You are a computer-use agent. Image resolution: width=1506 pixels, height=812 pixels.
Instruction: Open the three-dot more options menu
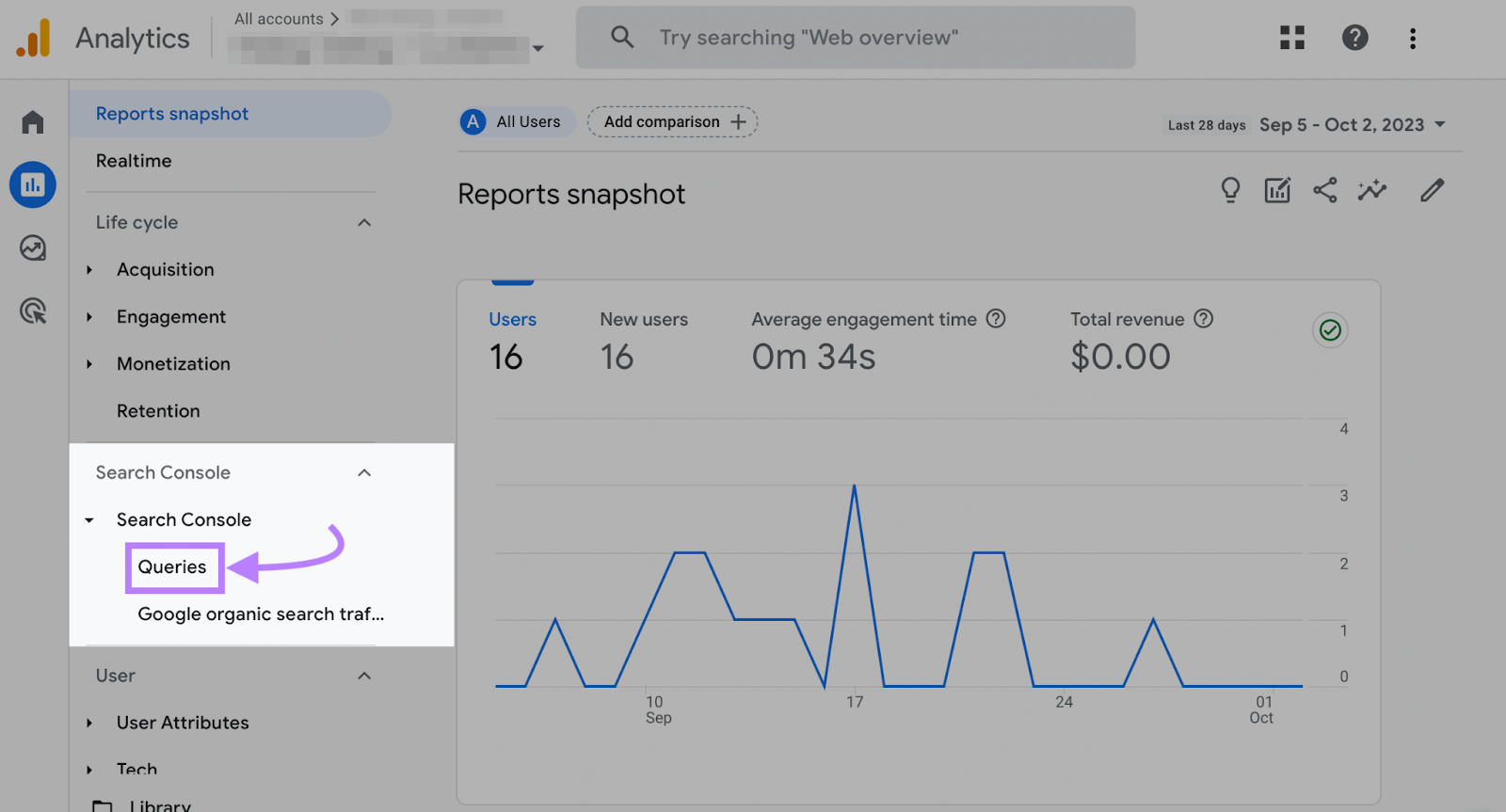pos(1412,38)
